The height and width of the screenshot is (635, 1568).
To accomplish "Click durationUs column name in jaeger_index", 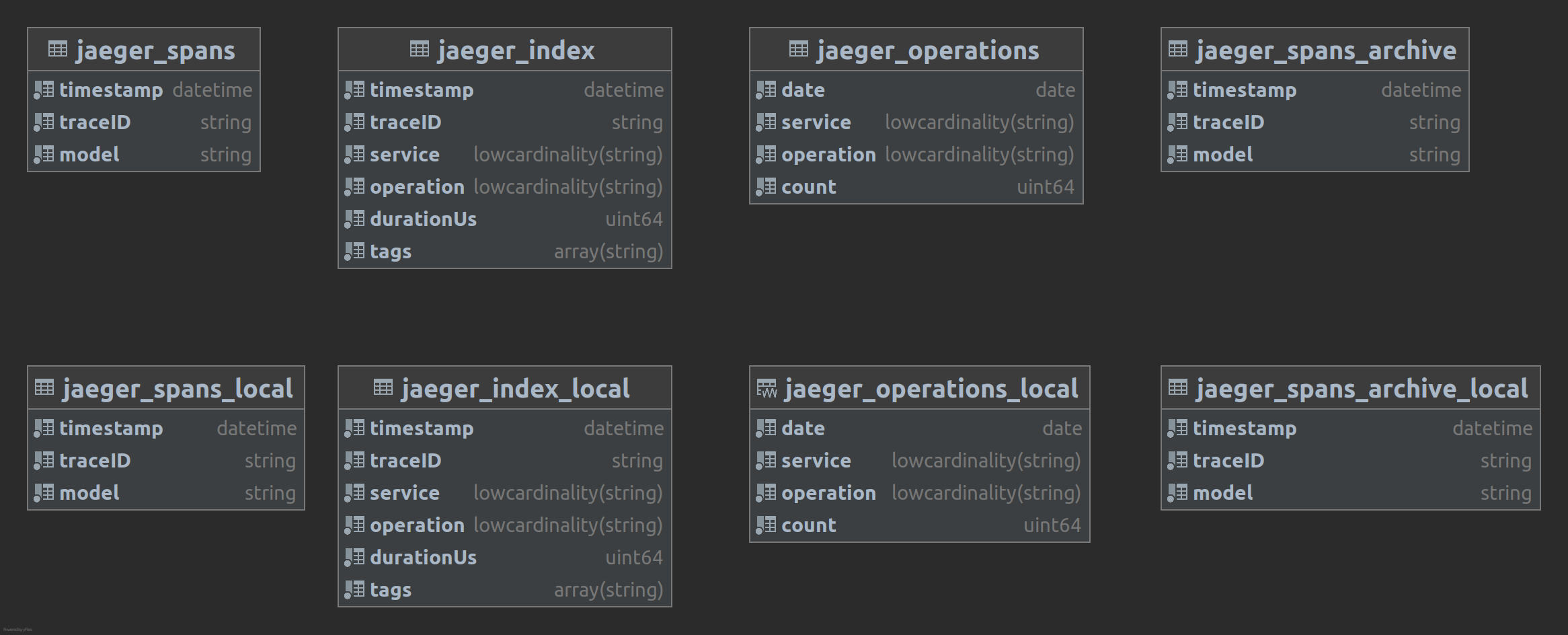I will (423, 219).
